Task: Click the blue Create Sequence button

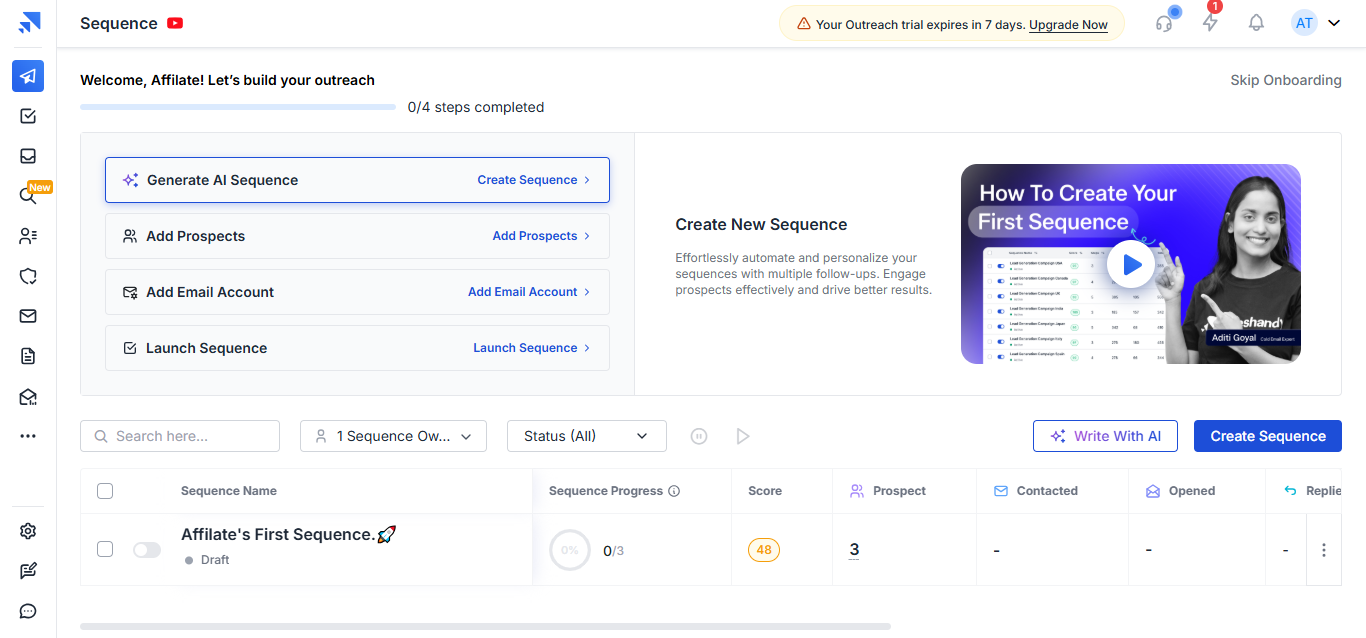Action: tap(1268, 436)
